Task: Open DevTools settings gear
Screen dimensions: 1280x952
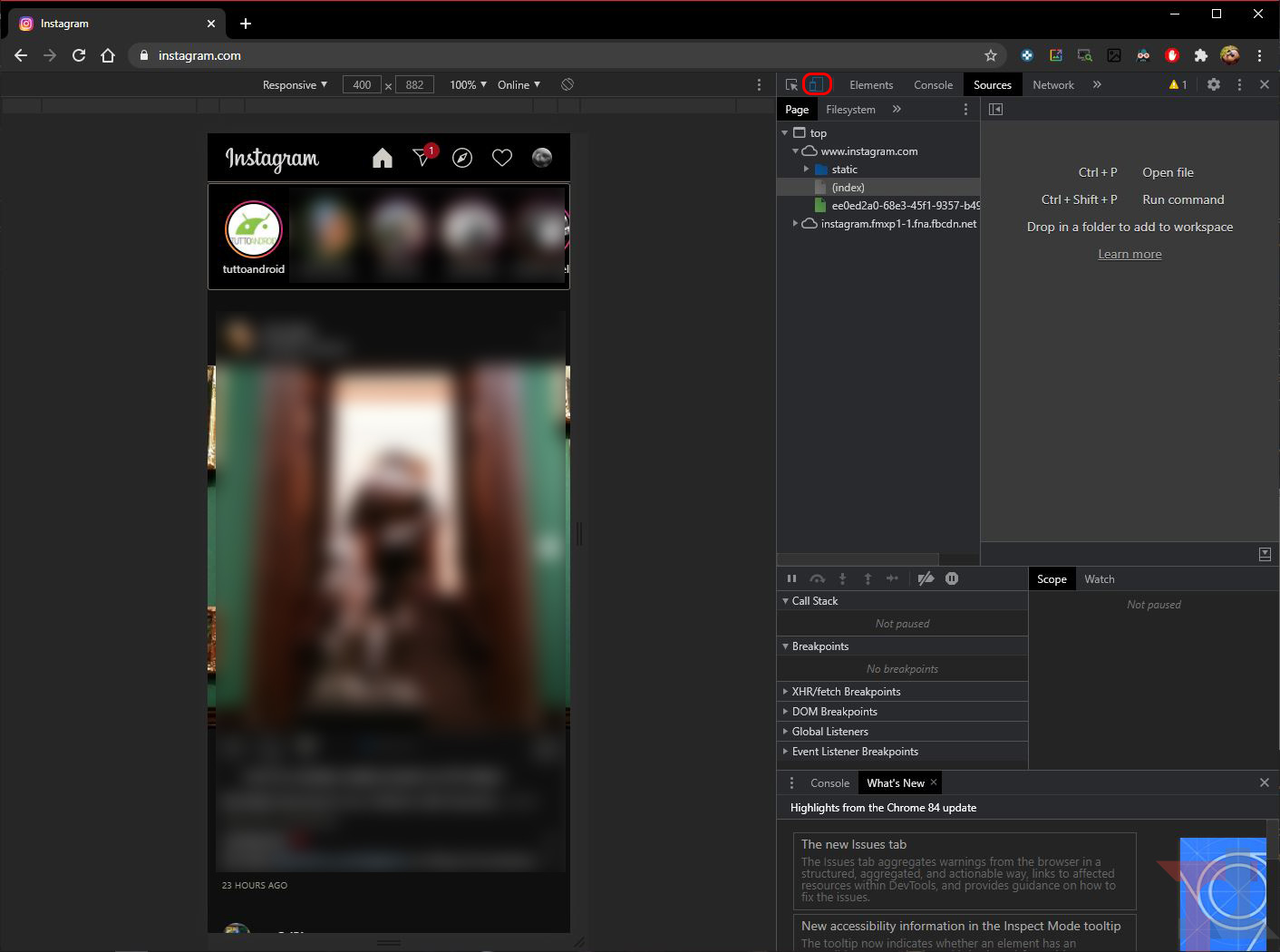Action: coord(1213,84)
